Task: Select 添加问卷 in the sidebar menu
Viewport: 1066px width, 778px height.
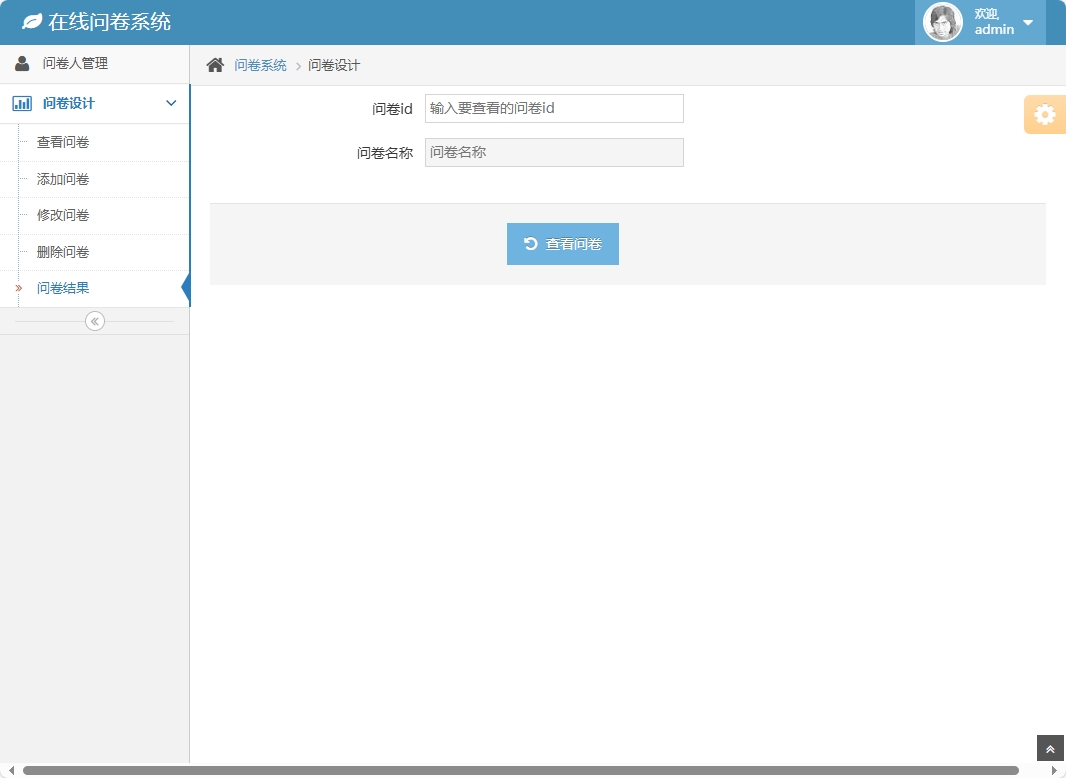Action: click(61, 178)
